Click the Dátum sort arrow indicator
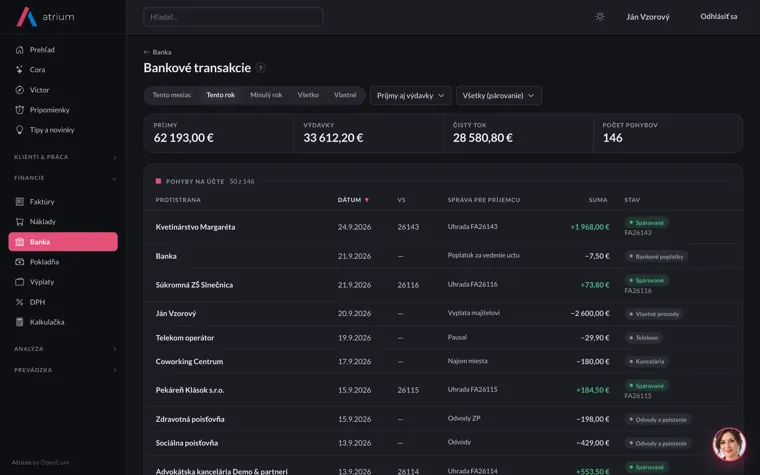This screenshot has height=475, width=760. (366, 200)
